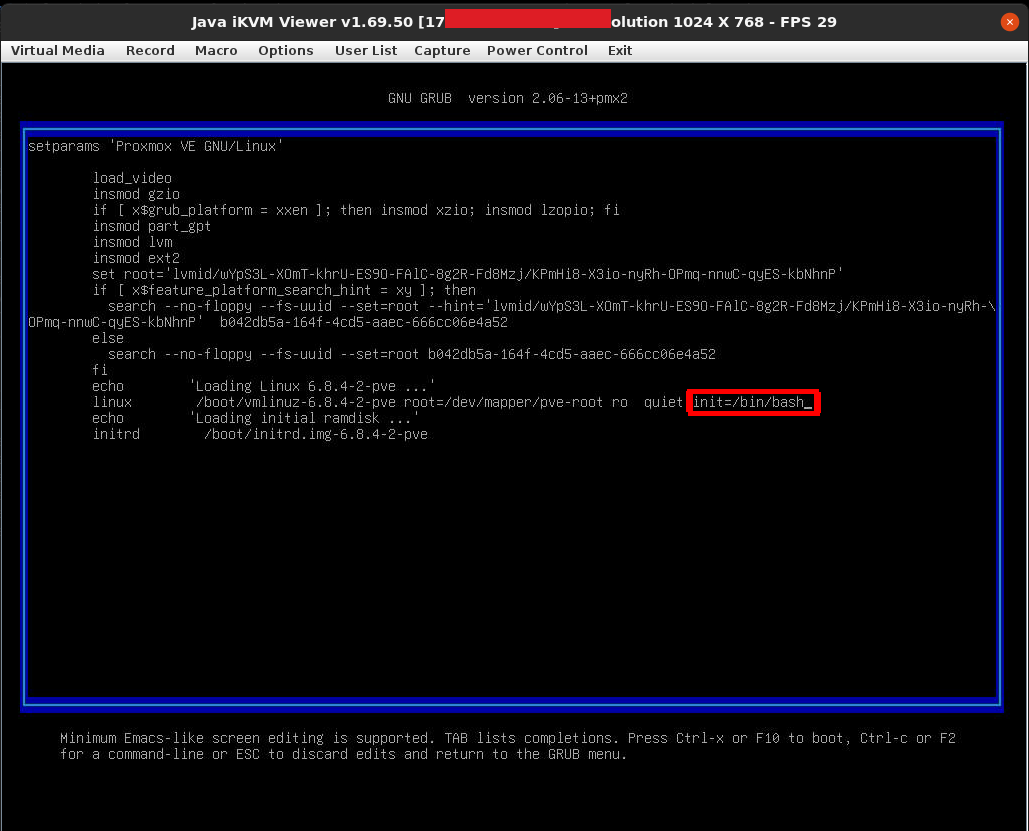Open the Virtual Media menu
The height and width of the screenshot is (831, 1029).
point(58,51)
